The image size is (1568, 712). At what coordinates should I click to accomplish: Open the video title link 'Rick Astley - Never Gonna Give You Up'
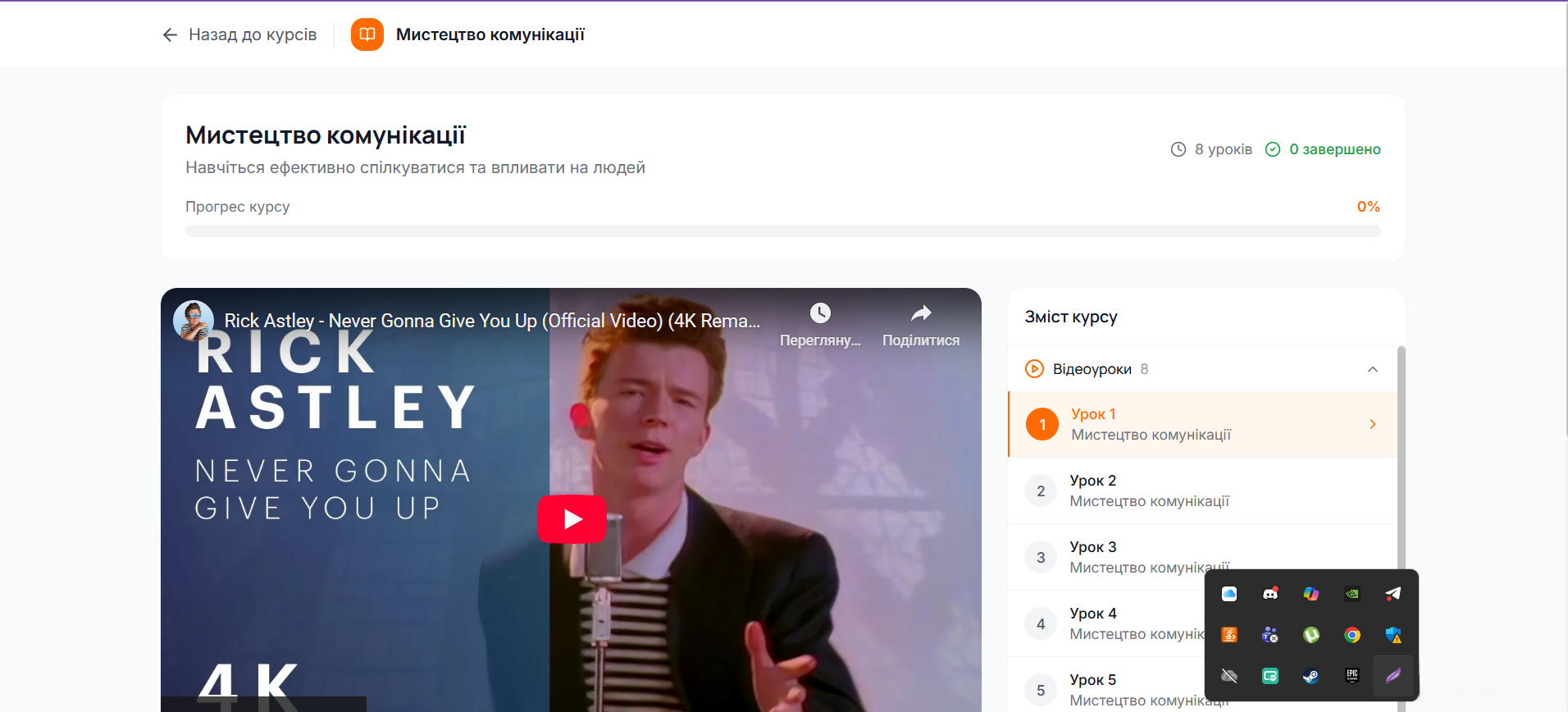coord(492,321)
